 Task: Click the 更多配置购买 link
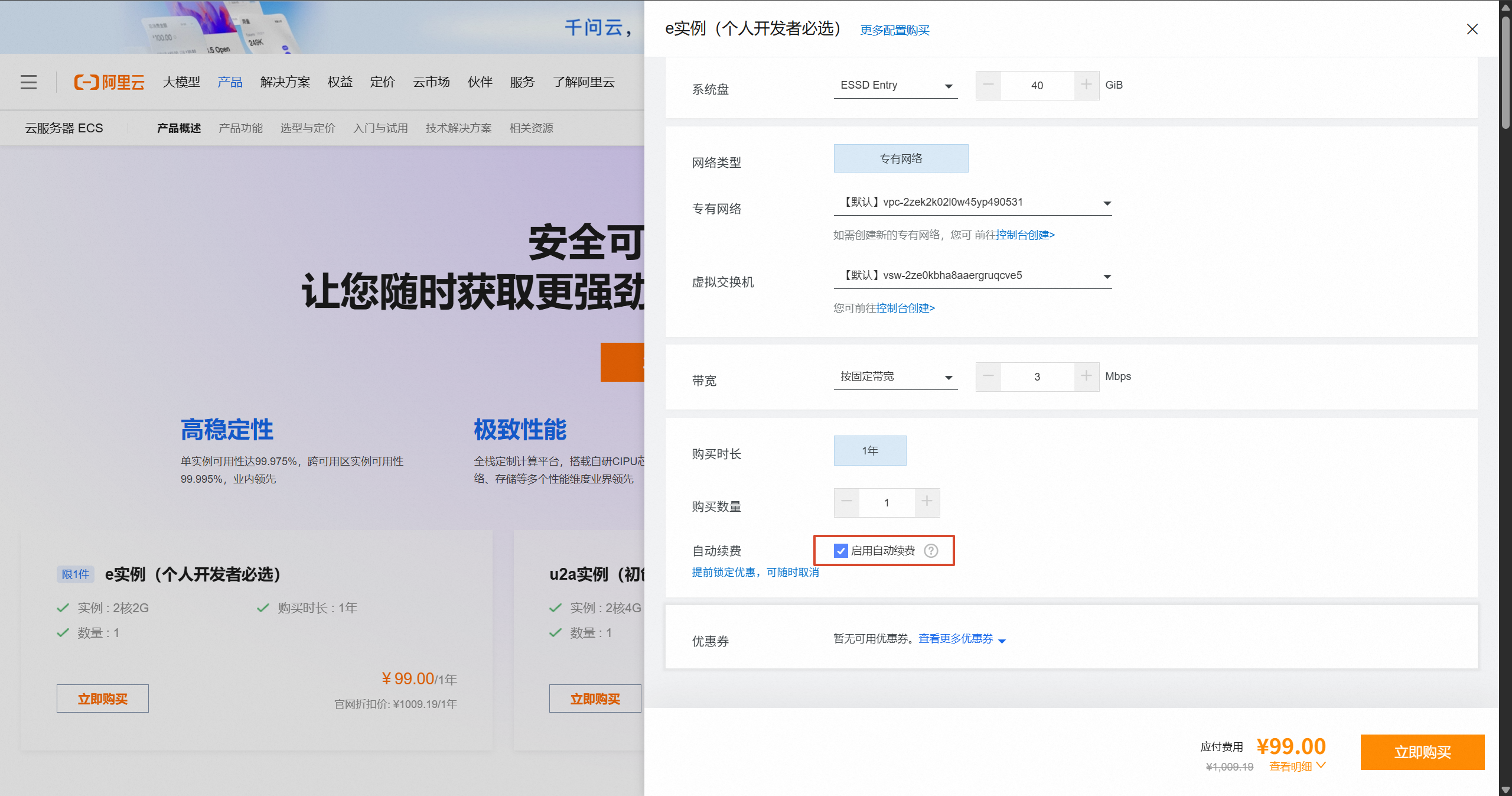[895, 30]
